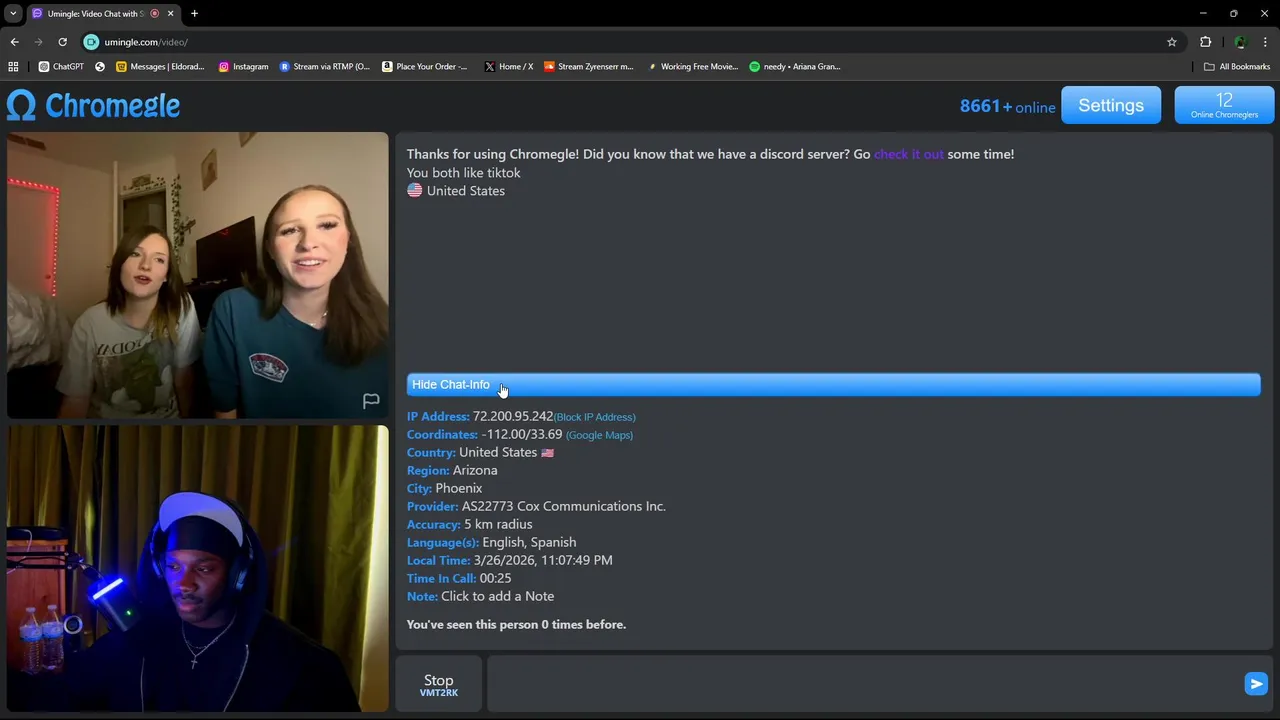Image resolution: width=1280 pixels, height=720 pixels.
Task: Open the Stream Zyrenserr bookmark
Action: pyautogui.click(x=588, y=67)
